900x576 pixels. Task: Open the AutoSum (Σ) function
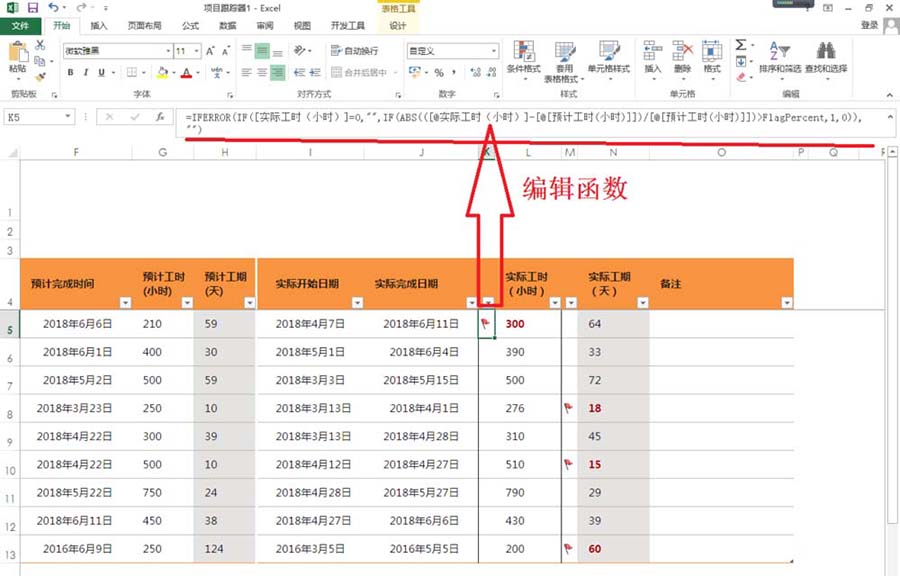click(x=740, y=43)
